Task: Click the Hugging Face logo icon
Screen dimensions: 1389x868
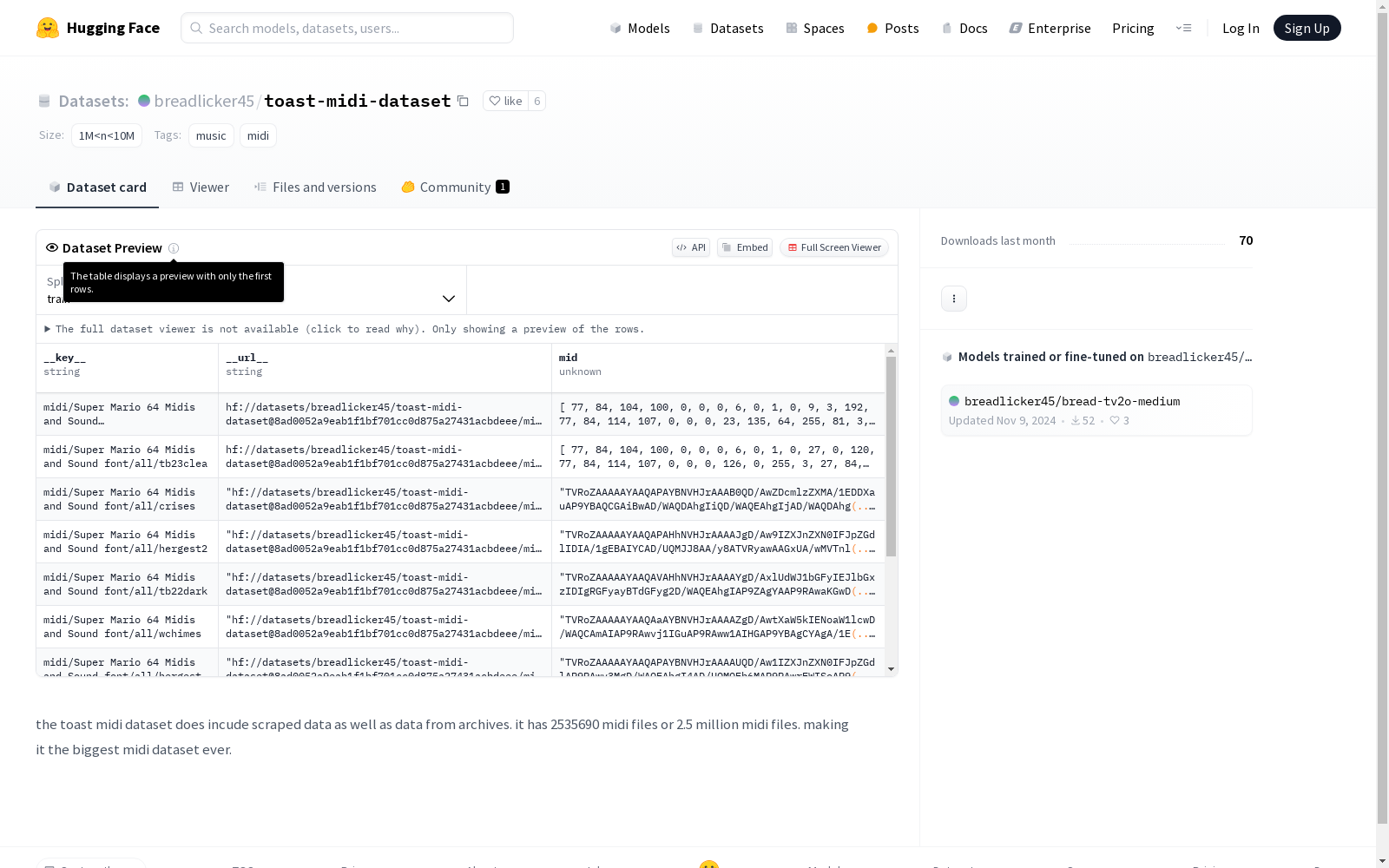Action: tap(48, 28)
